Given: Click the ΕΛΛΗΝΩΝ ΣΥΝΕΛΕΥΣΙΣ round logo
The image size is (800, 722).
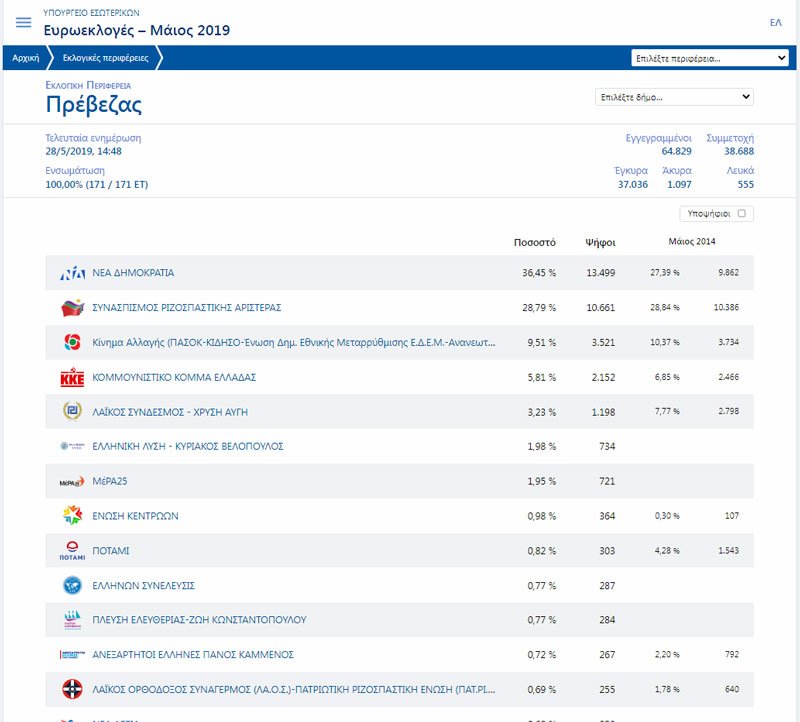Looking at the screenshot, I should 72,586.
